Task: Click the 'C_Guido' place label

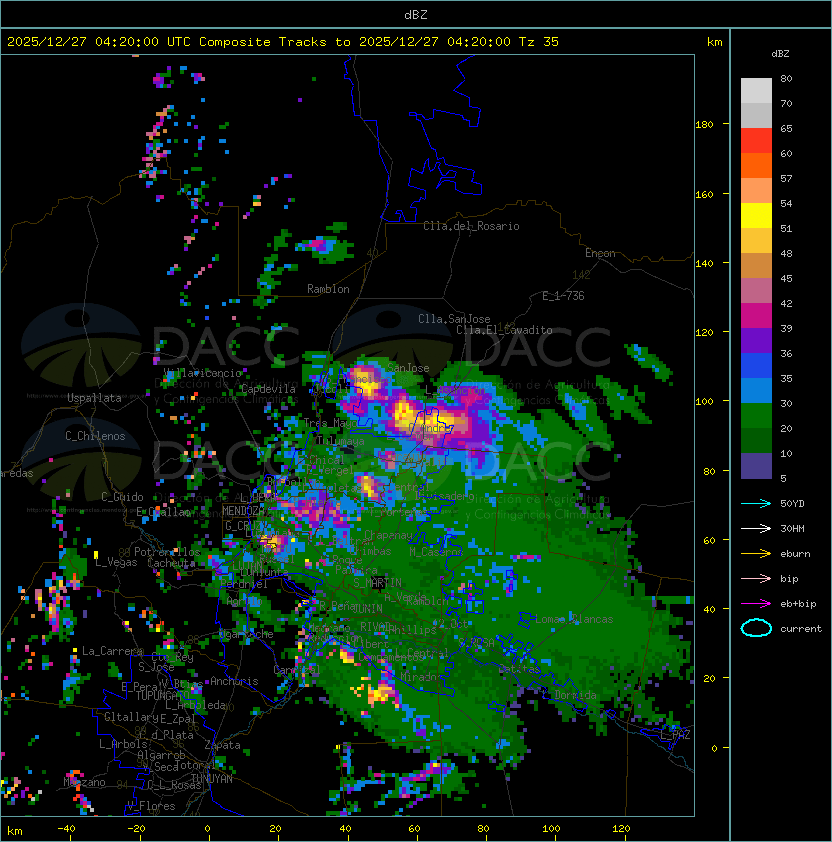Action: coord(122,497)
